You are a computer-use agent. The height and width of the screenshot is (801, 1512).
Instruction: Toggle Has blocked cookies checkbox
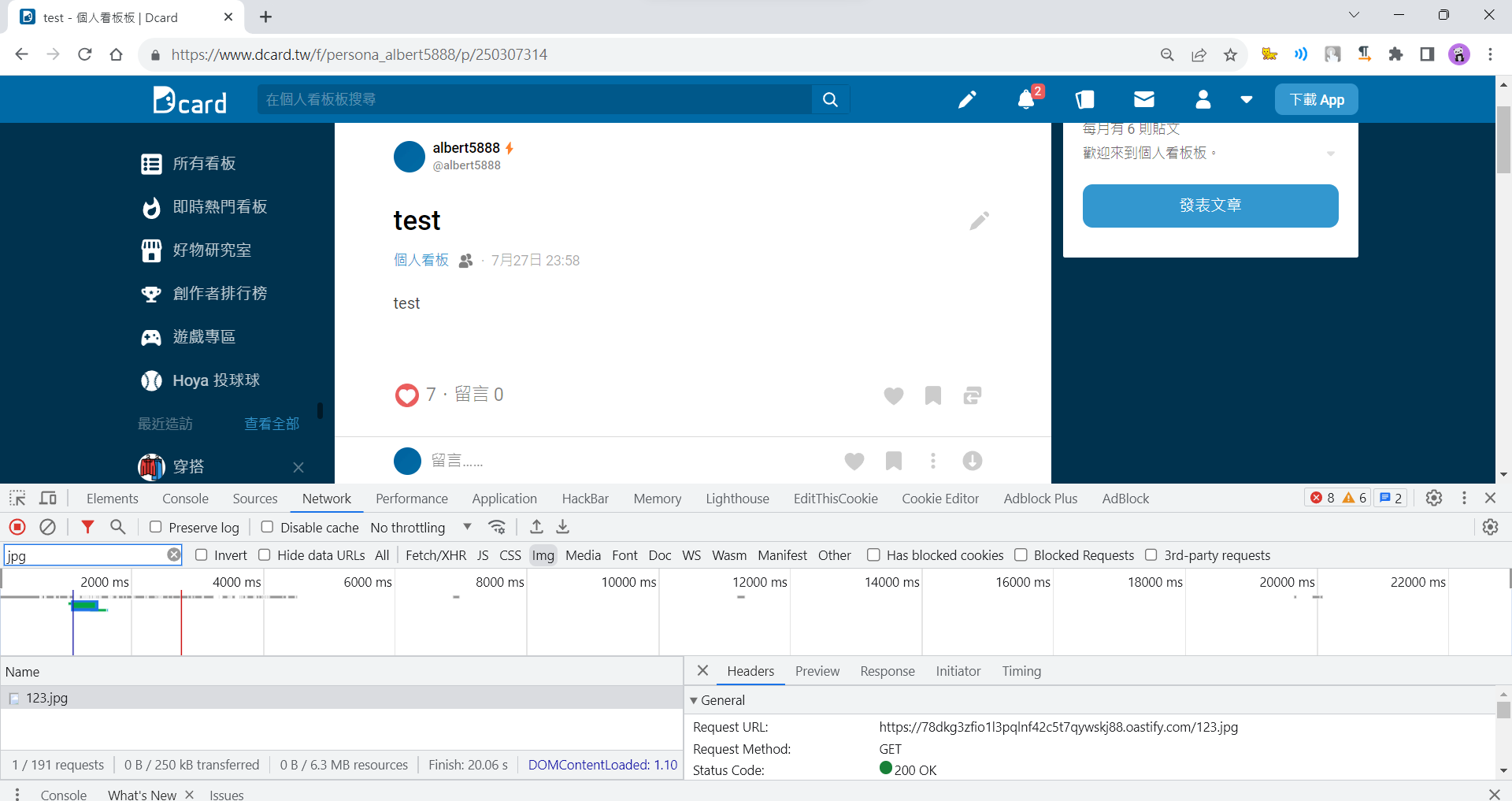point(873,555)
